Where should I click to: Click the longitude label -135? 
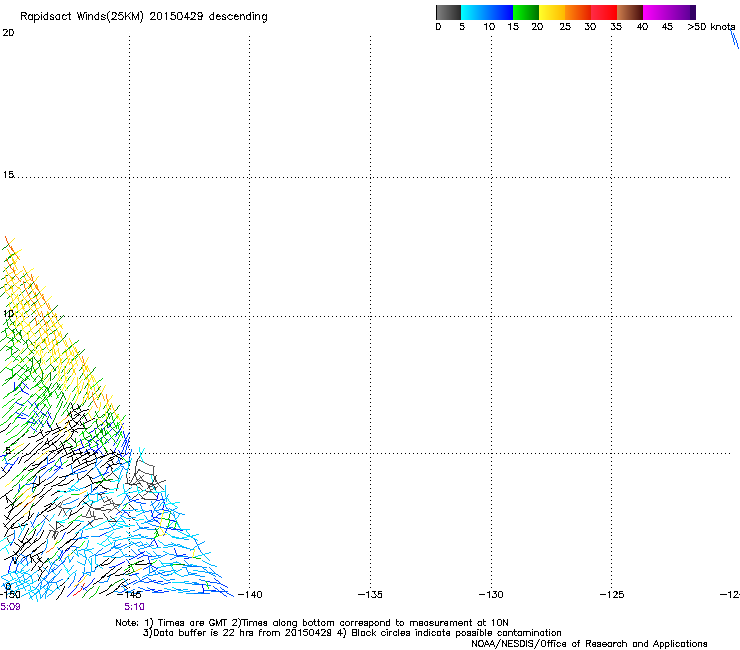[370, 595]
